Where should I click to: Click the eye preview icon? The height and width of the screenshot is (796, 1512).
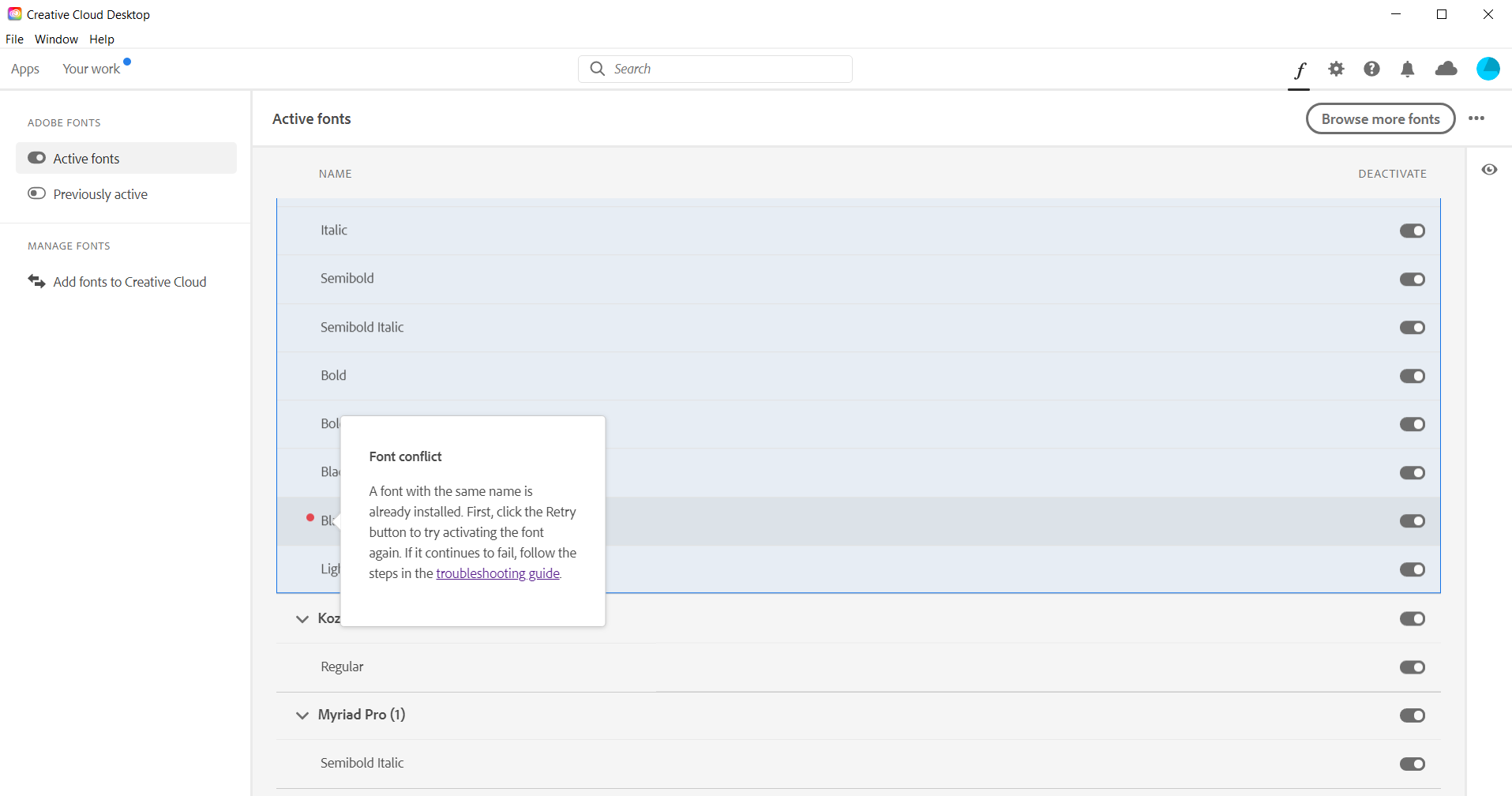[1489, 170]
